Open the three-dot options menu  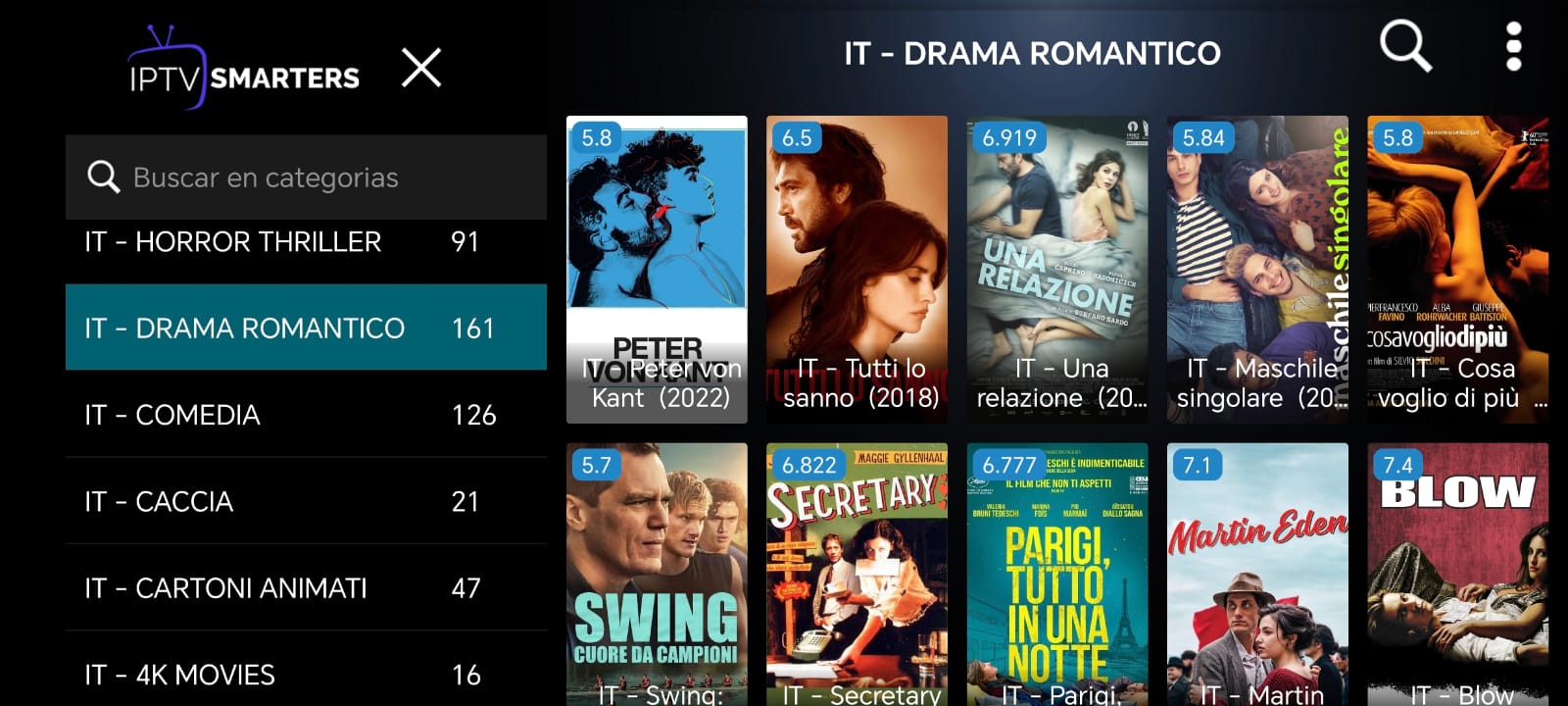click(1513, 47)
